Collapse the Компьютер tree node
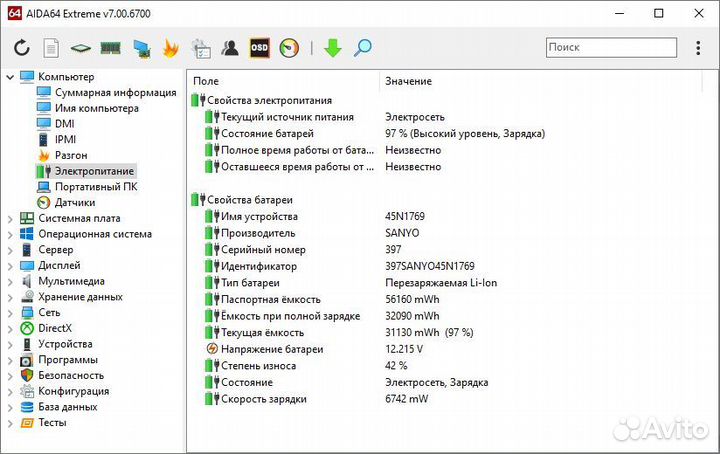The width and height of the screenshot is (720, 454). (x=10, y=77)
